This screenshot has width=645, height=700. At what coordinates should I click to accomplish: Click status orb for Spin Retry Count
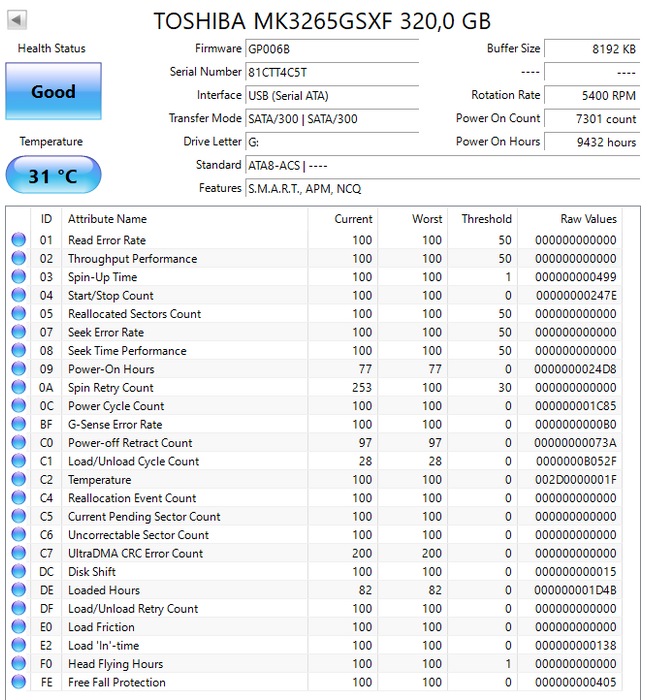[19, 388]
